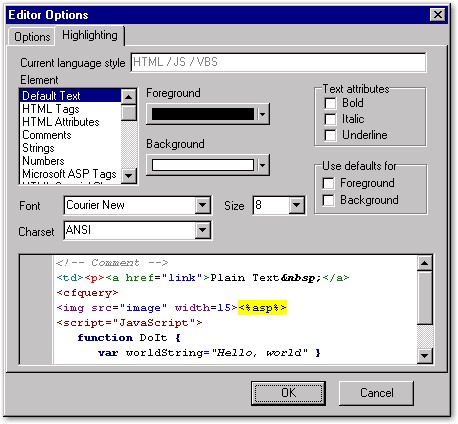Screen dimensions: 458x424
Task: Click the white Background color swatch
Action: pos(203,165)
